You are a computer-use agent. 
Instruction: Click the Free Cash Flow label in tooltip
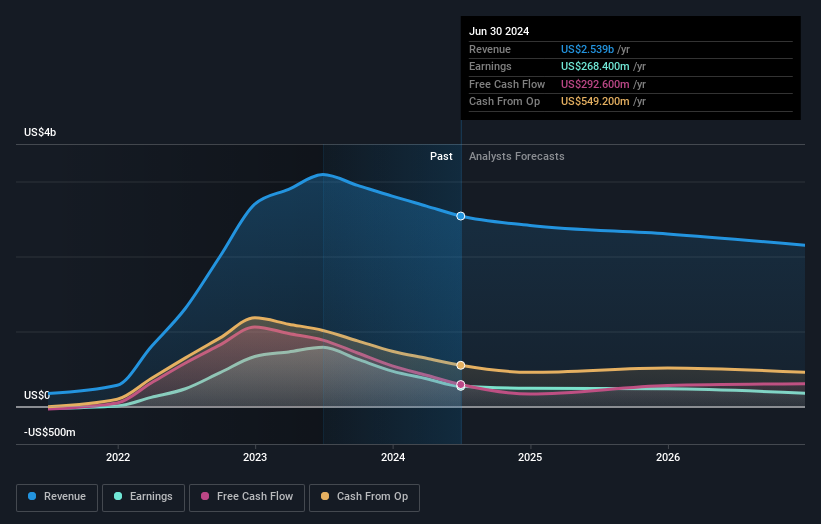click(507, 84)
